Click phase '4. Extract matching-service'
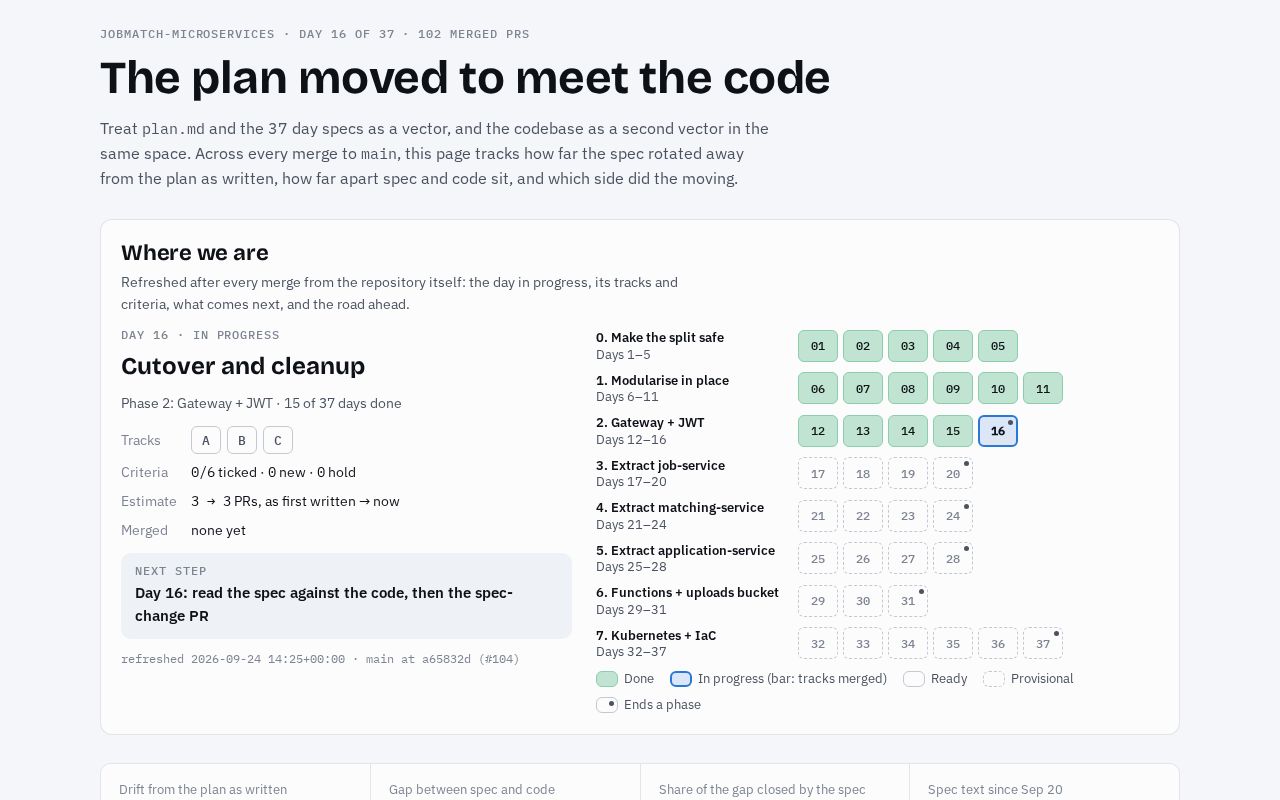The image size is (1280, 800). [x=680, y=507]
